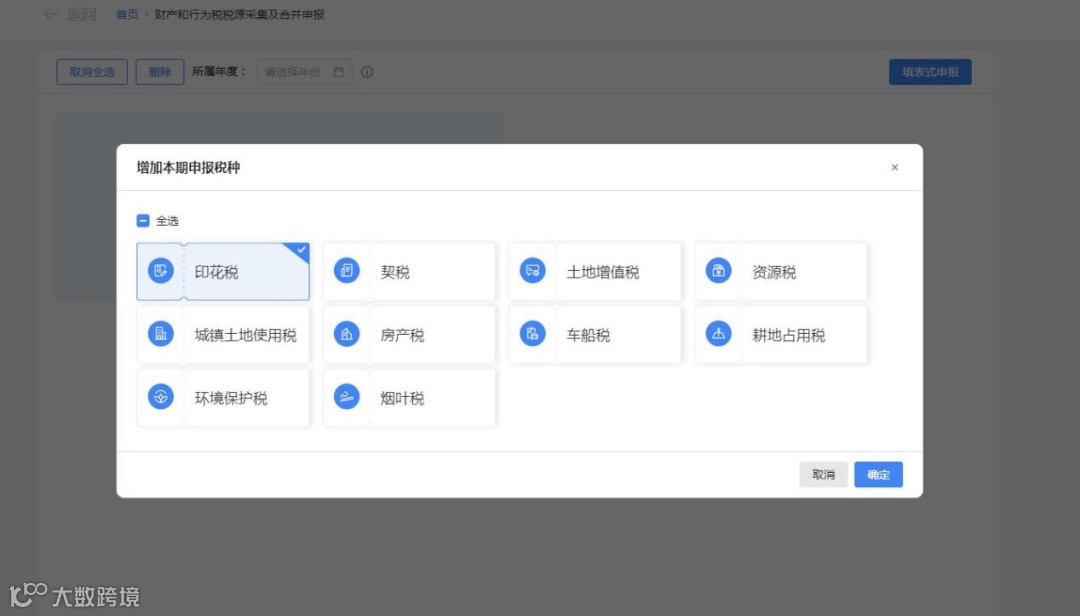The height and width of the screenshot is (616, 1080).
Task: Click the back arrow next to 返回
Action: pos(50,14)
